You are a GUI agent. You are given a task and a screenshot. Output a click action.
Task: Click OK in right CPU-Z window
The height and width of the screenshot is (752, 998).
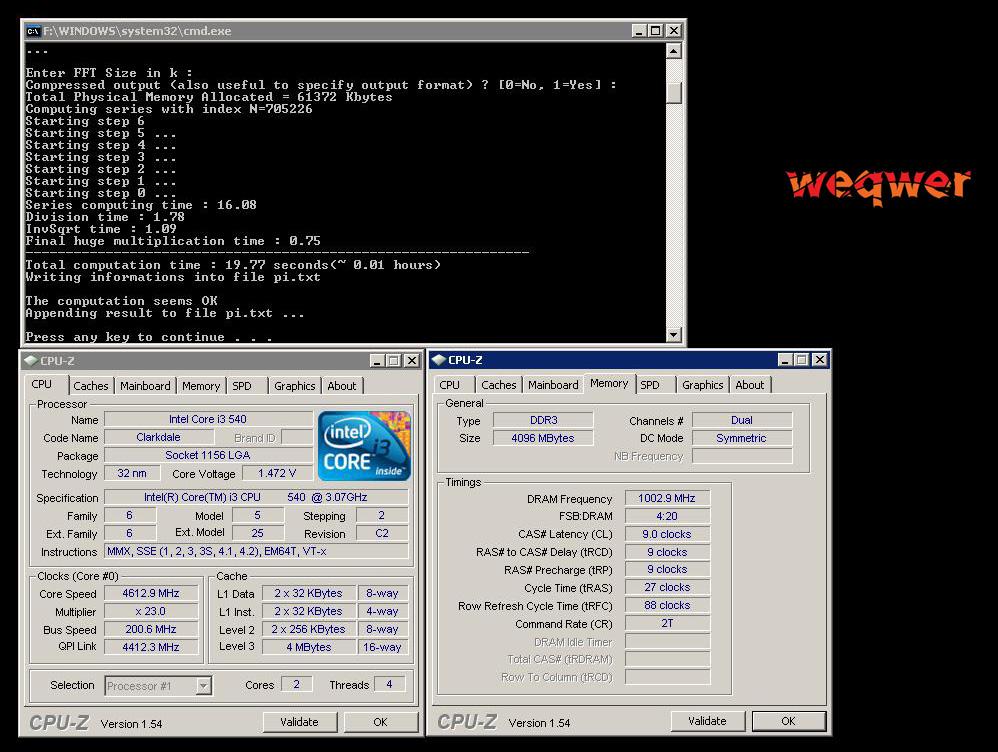click(789, 721)
